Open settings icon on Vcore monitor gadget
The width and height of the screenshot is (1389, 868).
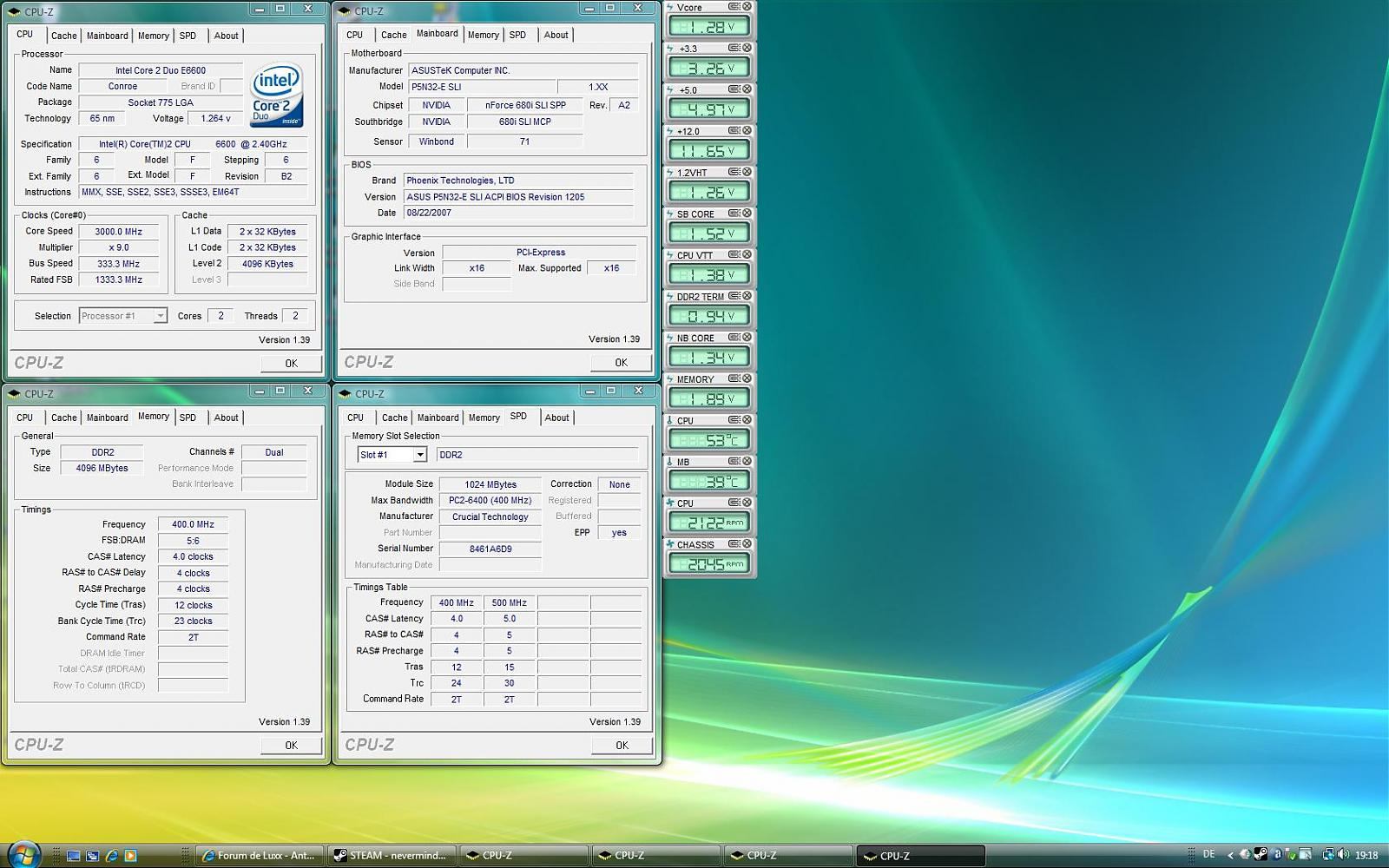[734, 7]
